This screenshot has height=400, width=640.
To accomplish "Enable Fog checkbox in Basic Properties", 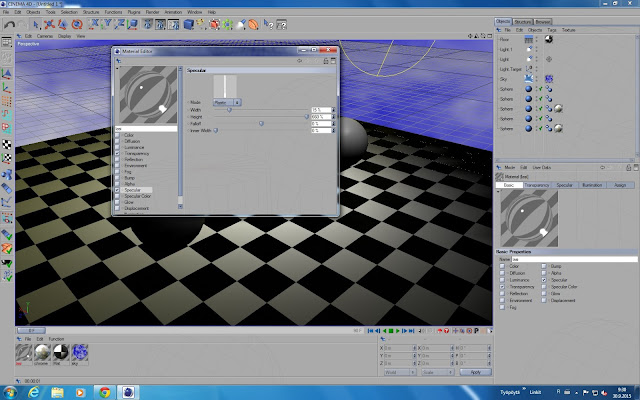I will click(502, 307).
